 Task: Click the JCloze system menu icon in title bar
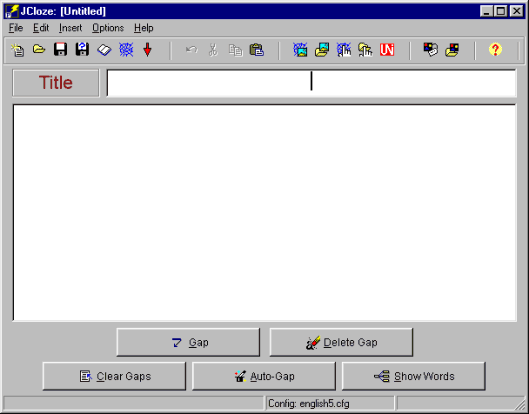[12, 11]
